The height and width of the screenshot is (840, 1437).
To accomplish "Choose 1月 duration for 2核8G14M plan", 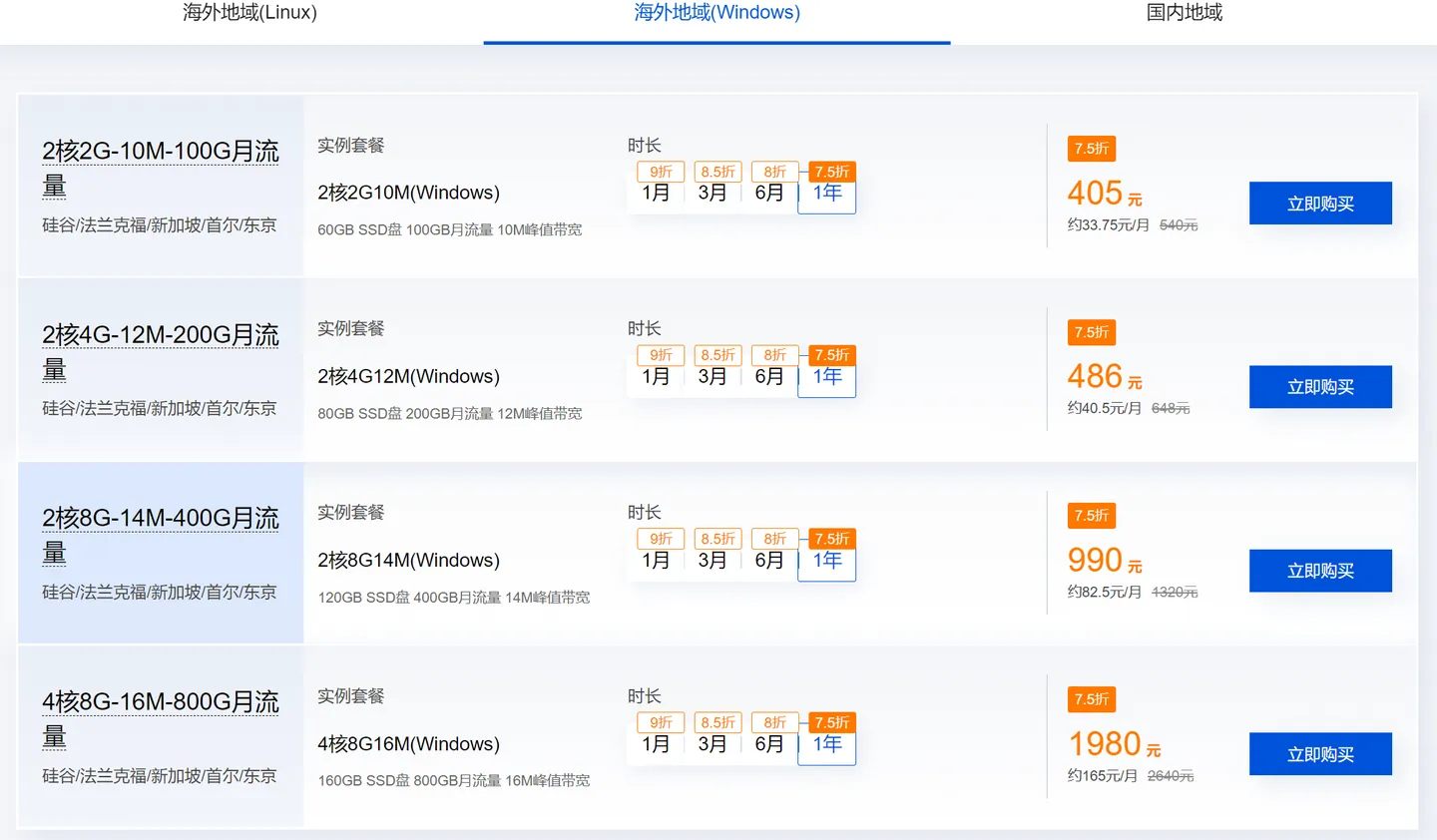I will click(x=656, y=560).
